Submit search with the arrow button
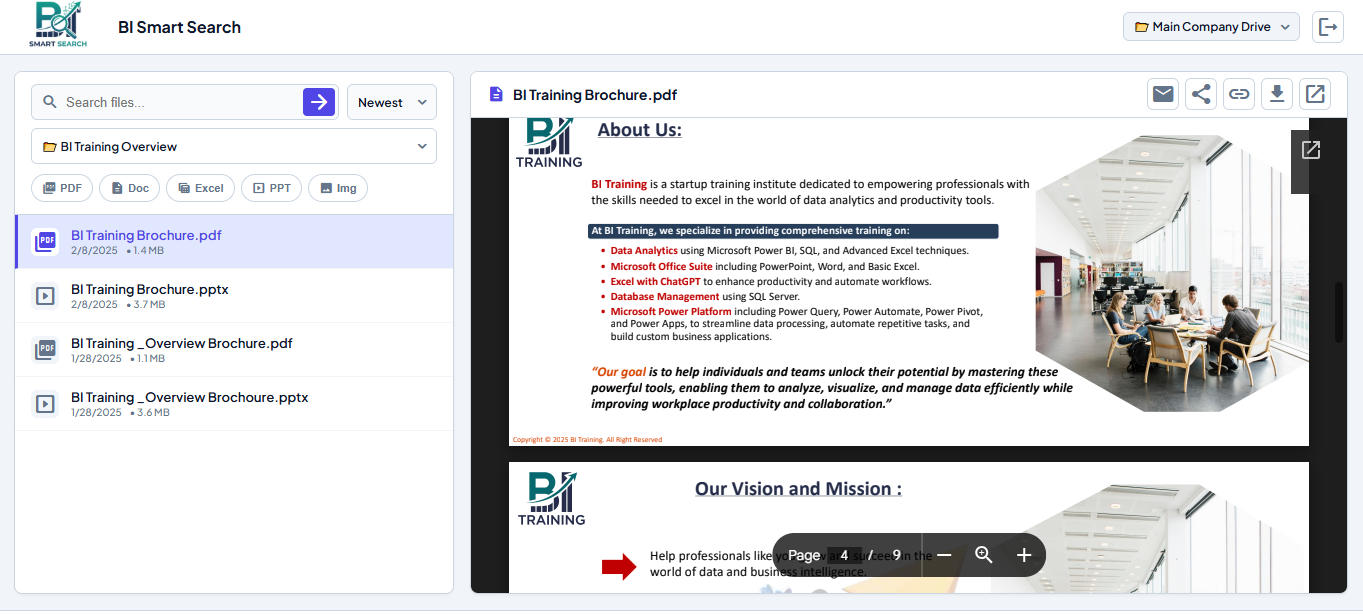This screenshot has width=1363, height=615. coord(319,102)
